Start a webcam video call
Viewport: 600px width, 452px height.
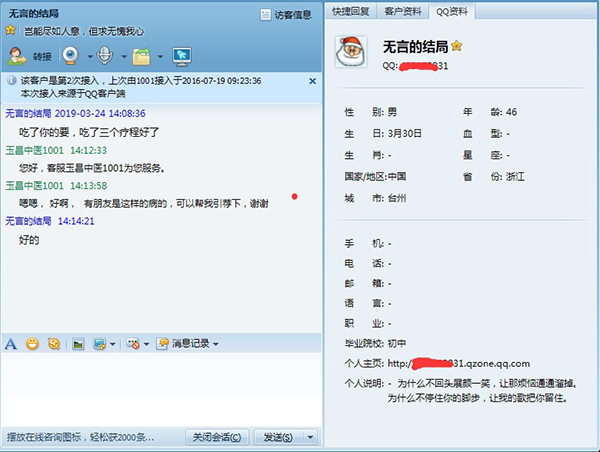(71, 56)
